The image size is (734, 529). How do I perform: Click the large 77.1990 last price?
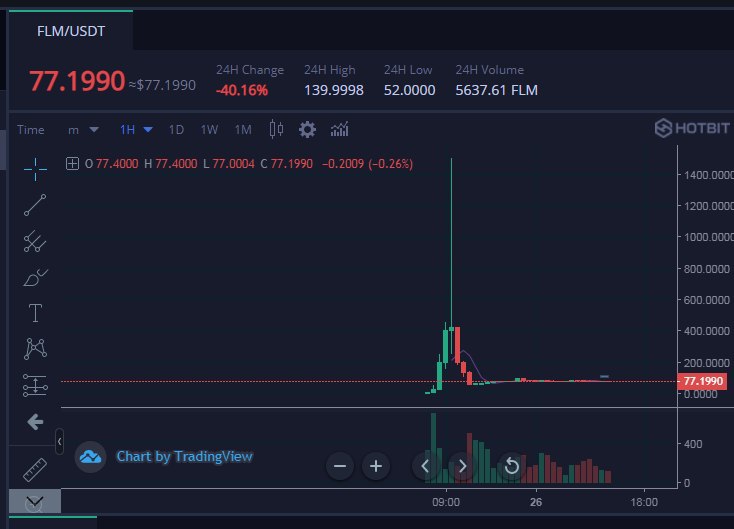point(77,81)
